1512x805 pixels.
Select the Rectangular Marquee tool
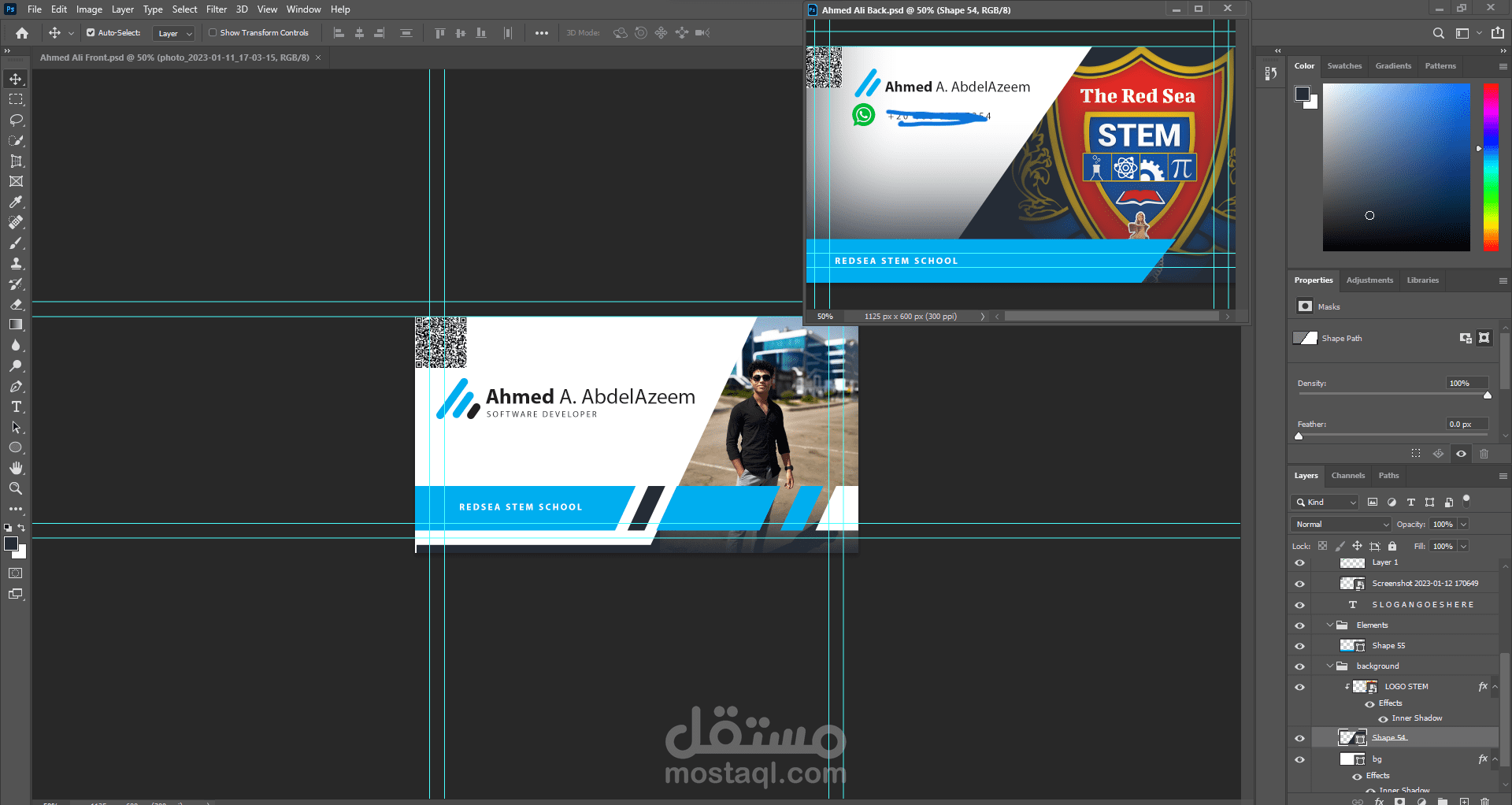(x=16, y=99)
